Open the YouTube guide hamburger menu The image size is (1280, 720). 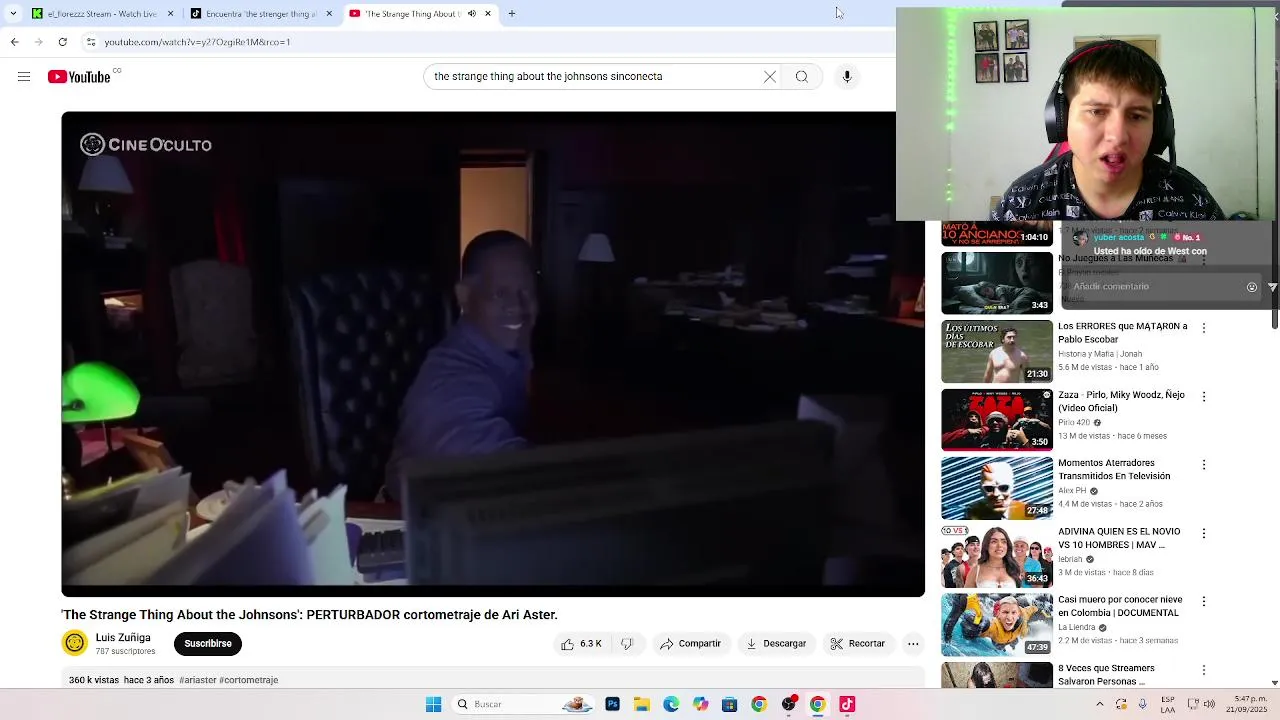24,77
